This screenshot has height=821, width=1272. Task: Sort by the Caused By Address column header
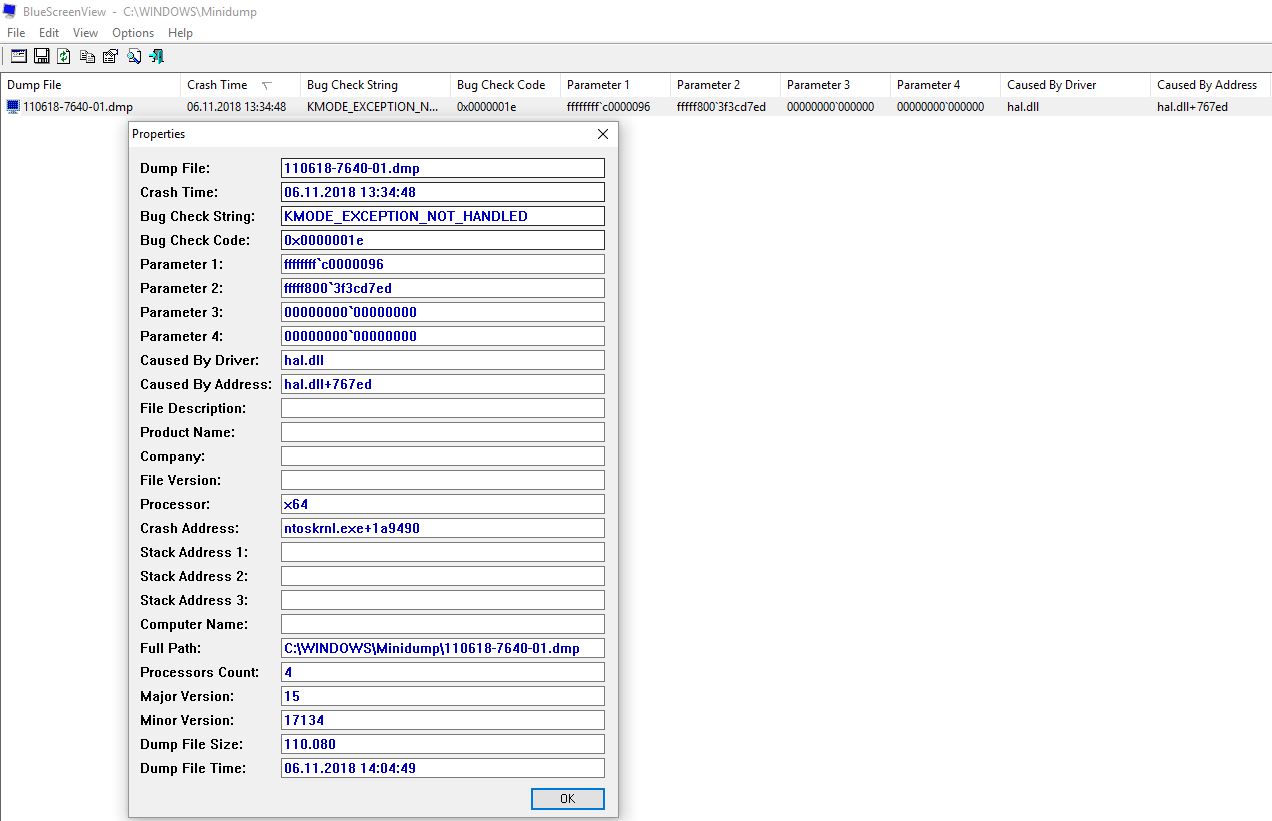(1211, 85)
